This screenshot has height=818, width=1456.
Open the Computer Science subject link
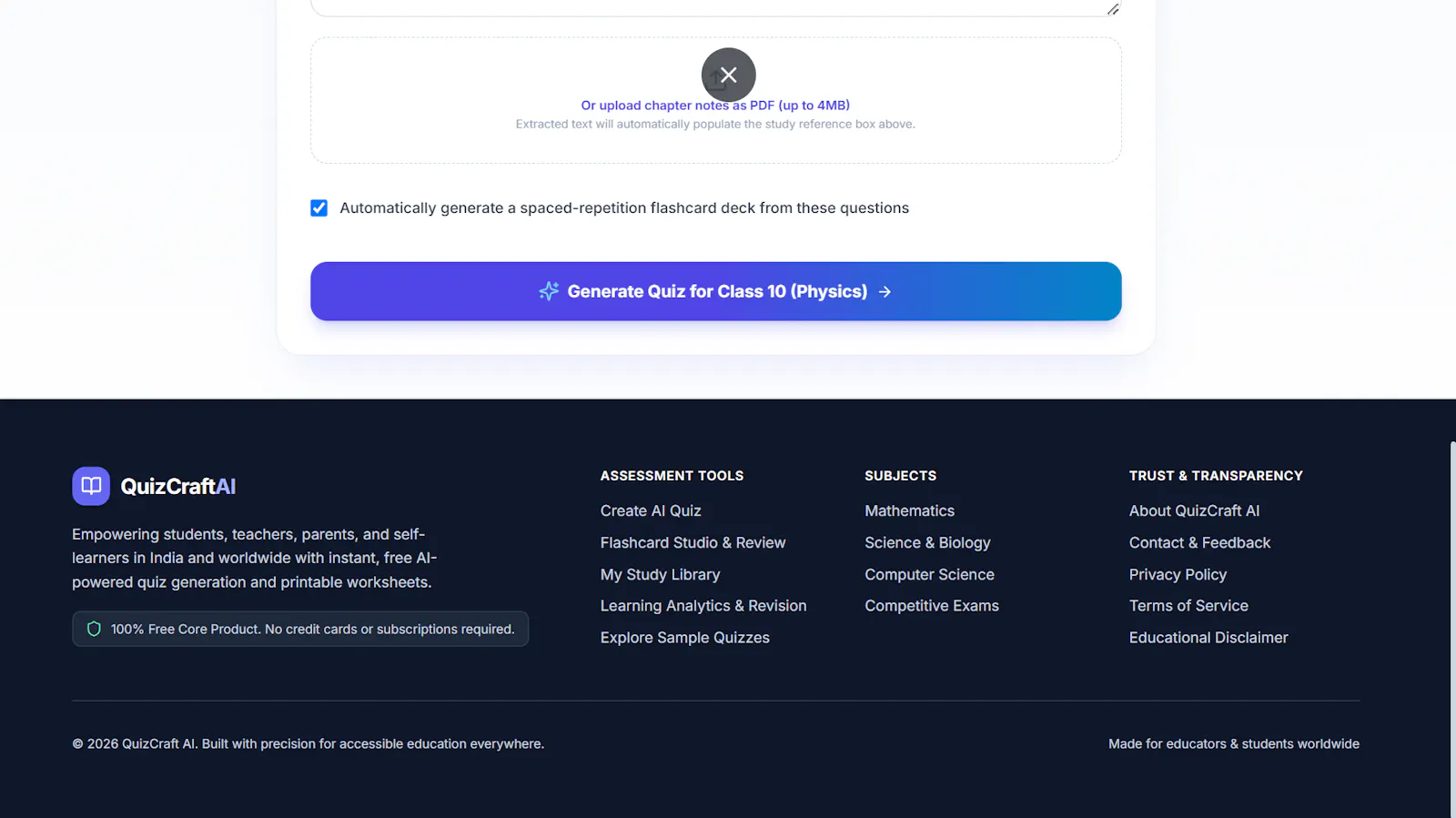click(929, 575)
